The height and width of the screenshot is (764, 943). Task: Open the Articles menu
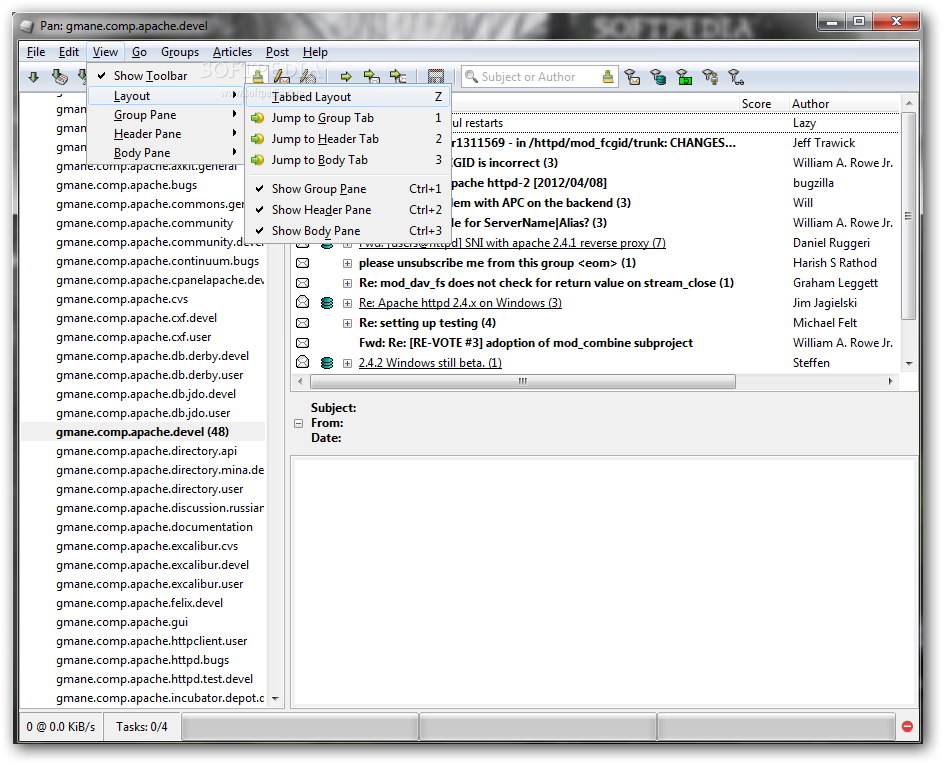232,52
